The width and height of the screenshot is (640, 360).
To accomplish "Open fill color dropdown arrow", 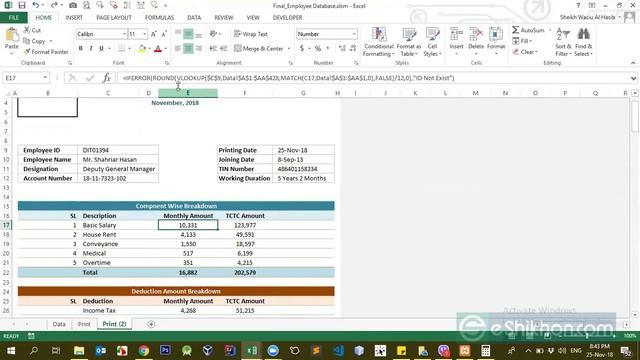I will tap(149, 49).
